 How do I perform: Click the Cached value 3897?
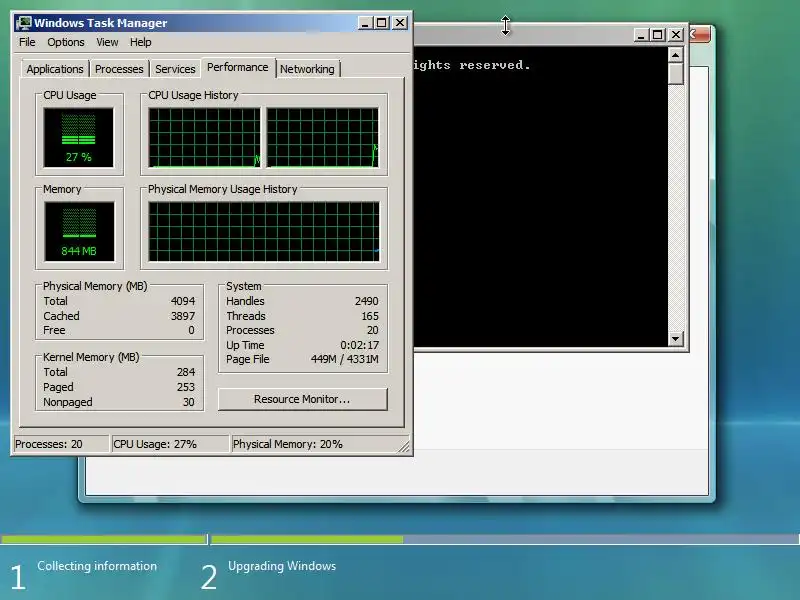pos(183,316)
